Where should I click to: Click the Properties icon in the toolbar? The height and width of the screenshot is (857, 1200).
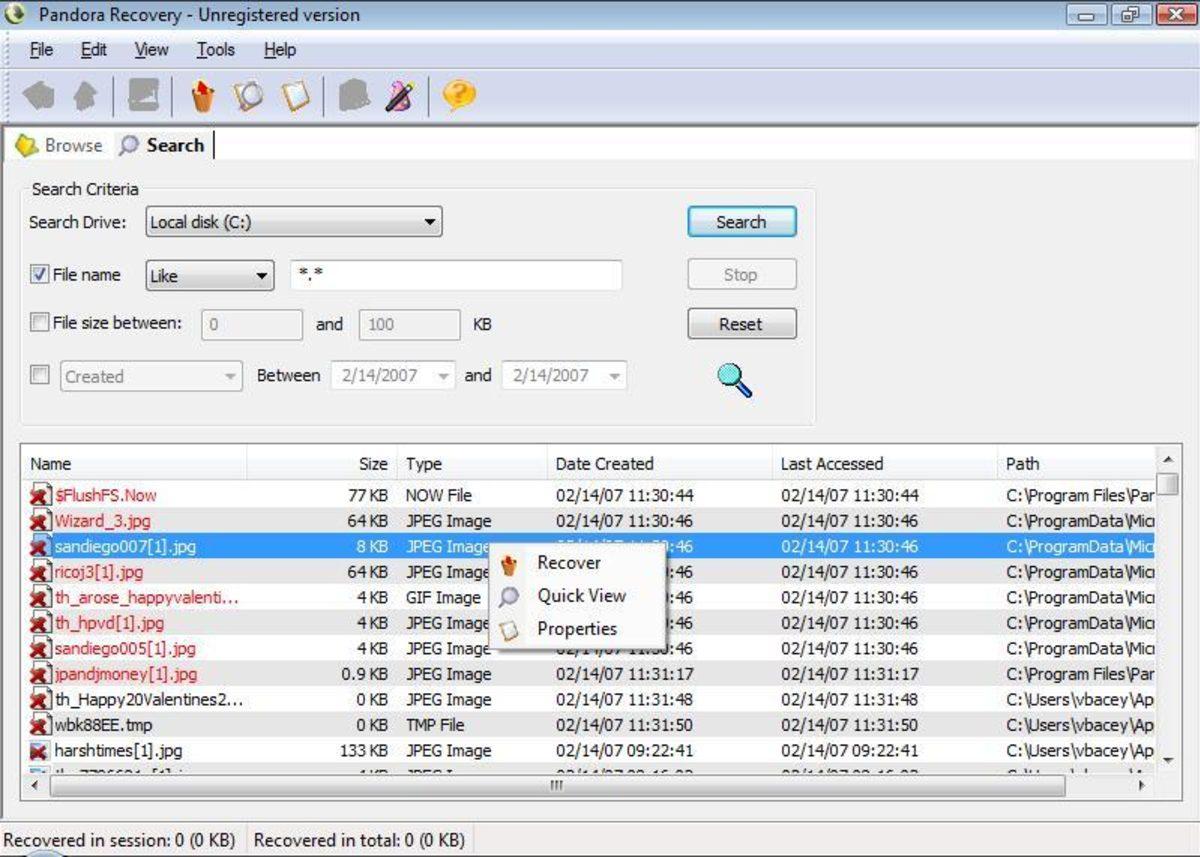click(x=295, y=96)
